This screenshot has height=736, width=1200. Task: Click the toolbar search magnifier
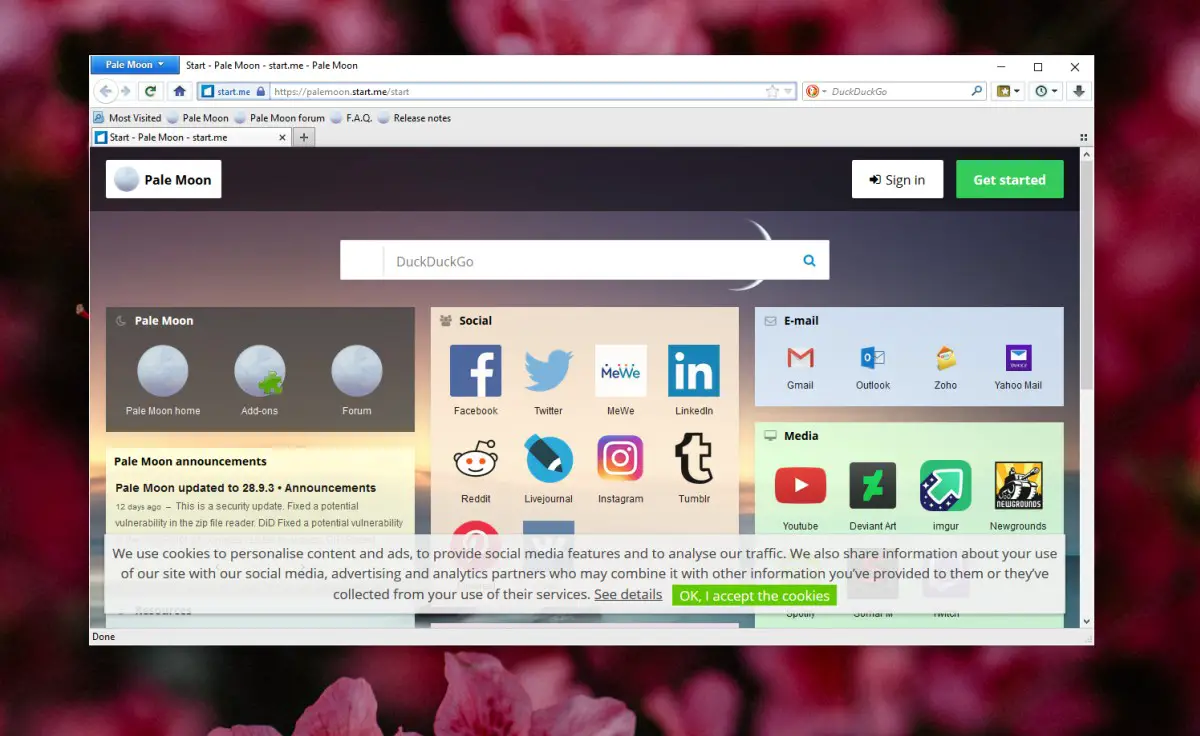[x=977, y=91]
